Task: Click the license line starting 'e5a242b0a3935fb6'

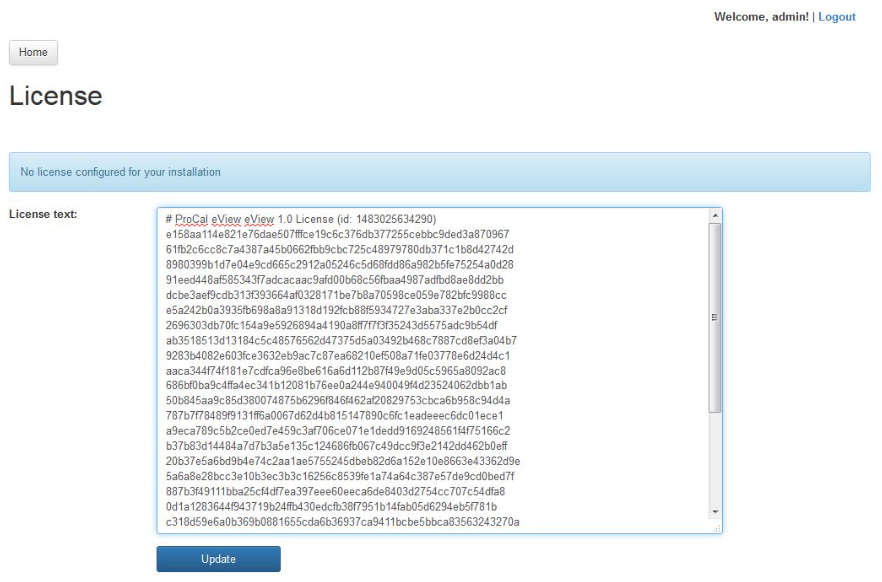Action: click(336, 310)
